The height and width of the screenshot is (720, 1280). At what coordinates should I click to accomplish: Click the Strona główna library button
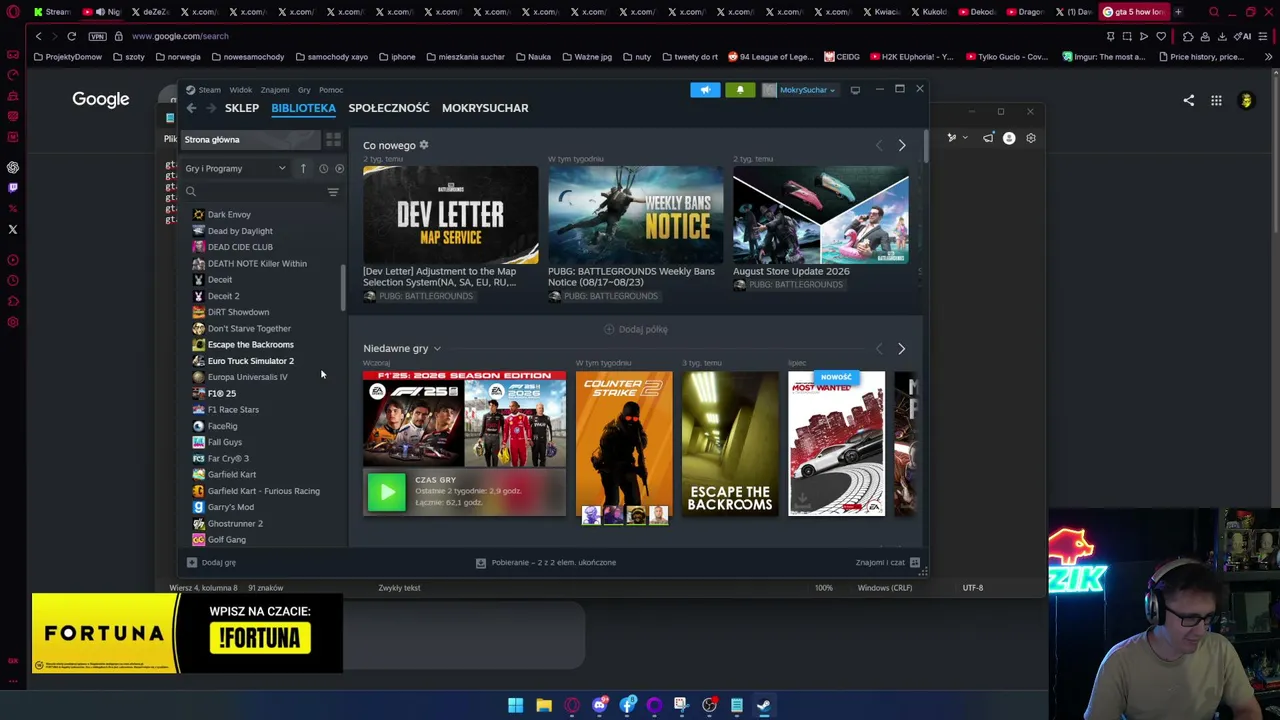pos(251,139)
